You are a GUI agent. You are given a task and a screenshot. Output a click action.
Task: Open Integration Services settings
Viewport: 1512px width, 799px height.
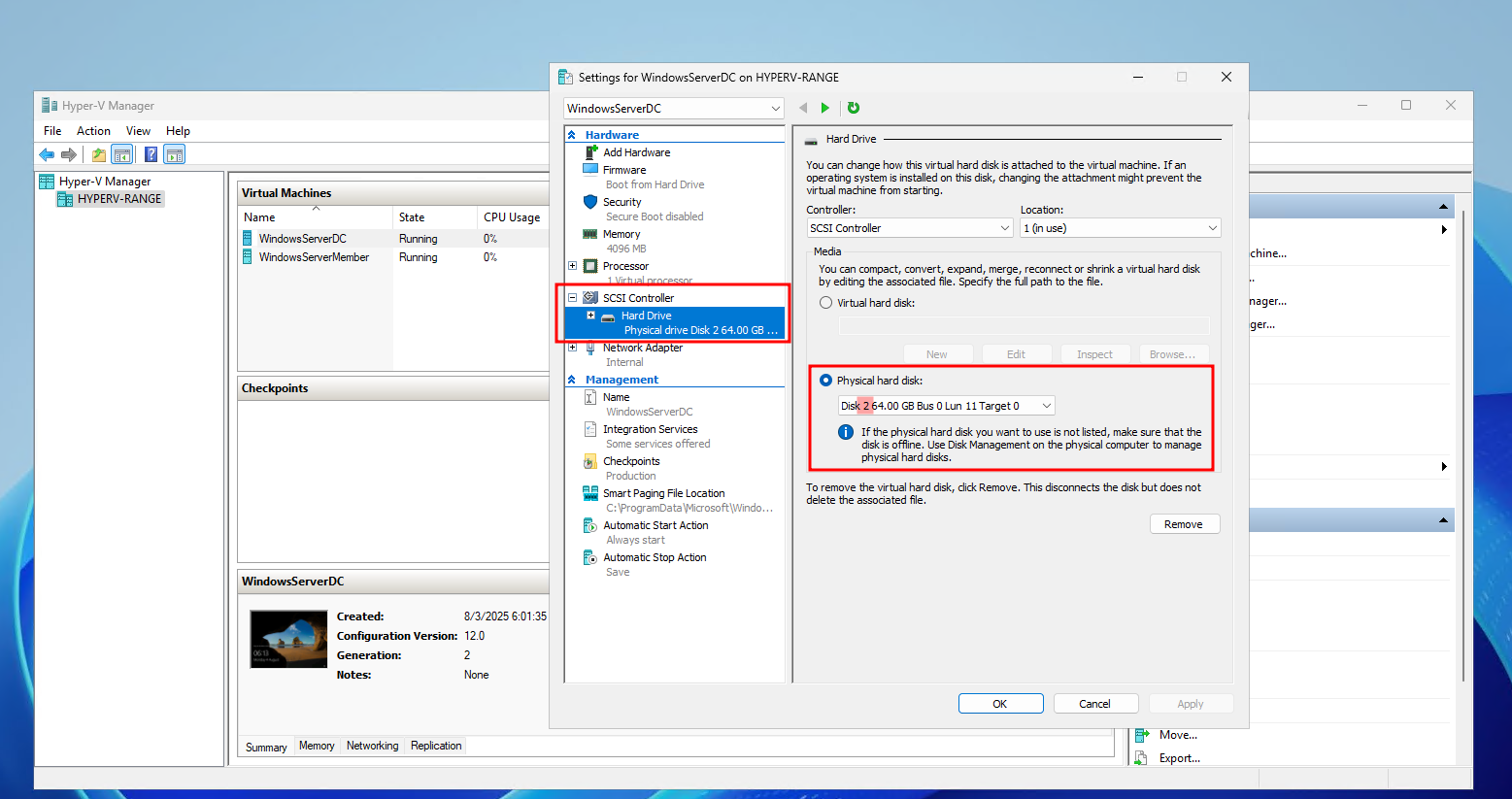(650, 429)
